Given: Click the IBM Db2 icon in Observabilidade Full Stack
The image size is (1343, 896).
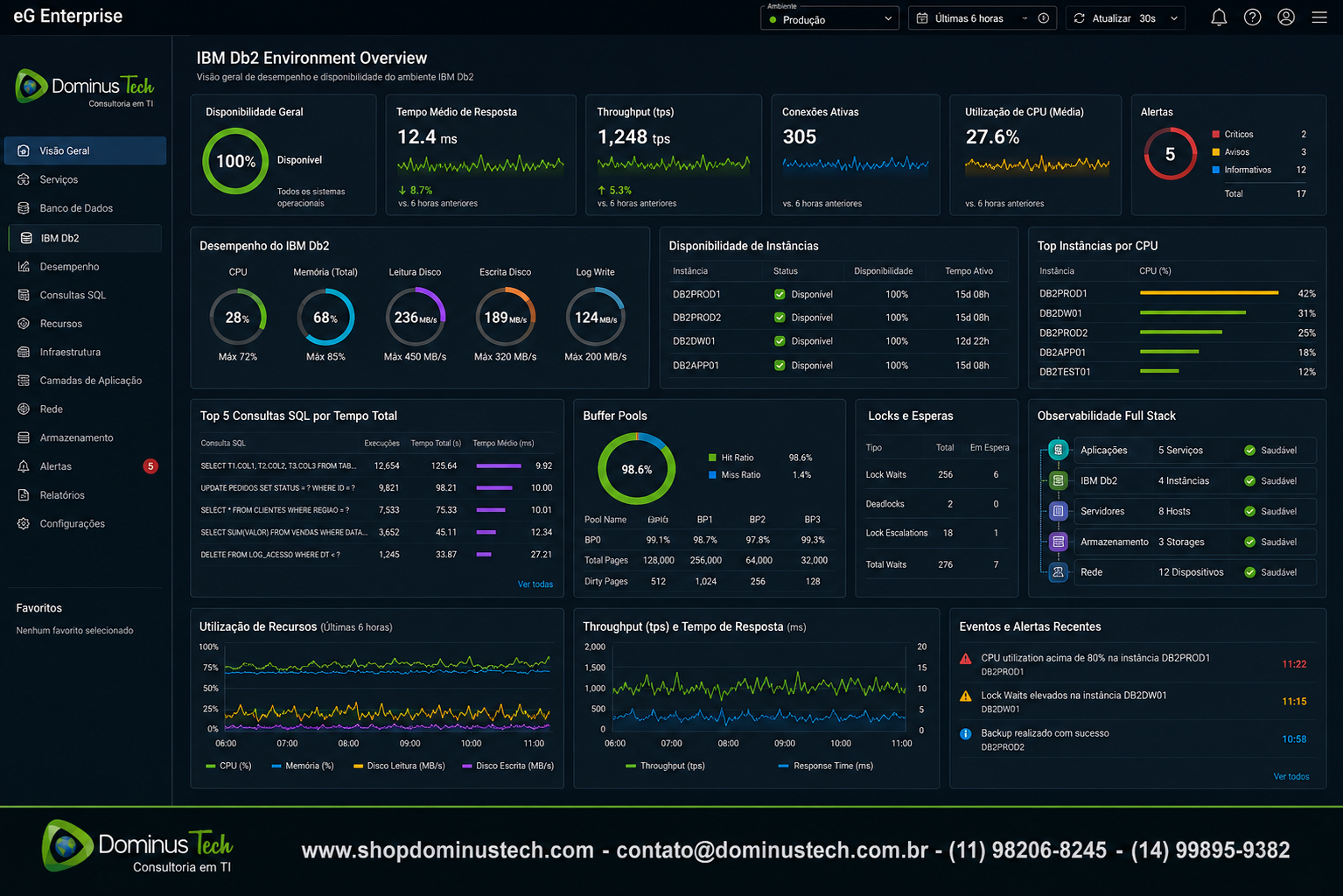Looking at the screenshot, I should pos(1059,480).
